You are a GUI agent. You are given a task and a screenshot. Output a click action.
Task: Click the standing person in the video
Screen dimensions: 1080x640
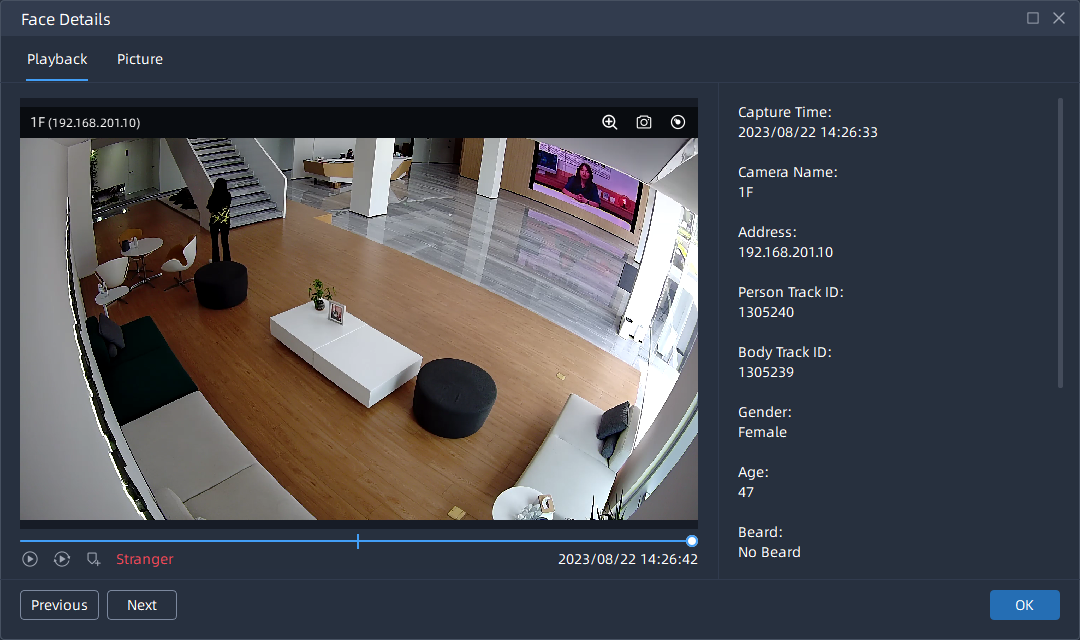click(x=219, y=220)
